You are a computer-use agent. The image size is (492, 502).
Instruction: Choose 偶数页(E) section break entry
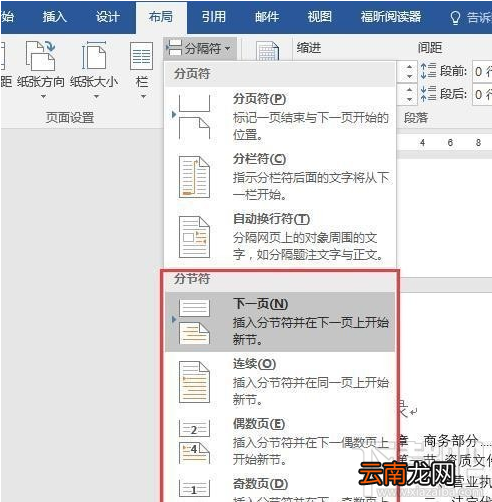tap(280, 442)
